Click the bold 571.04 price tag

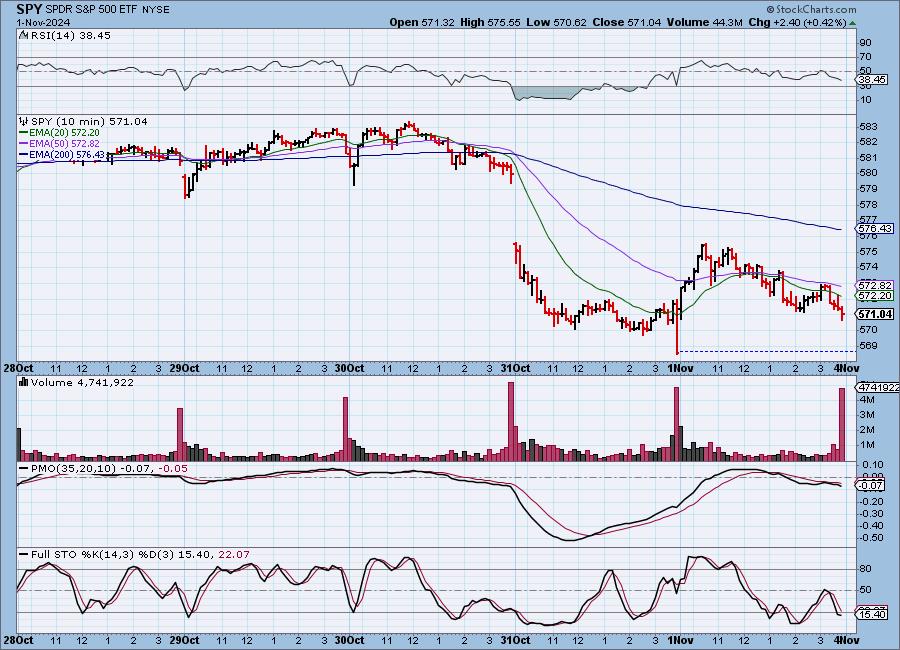coord(876,314)
